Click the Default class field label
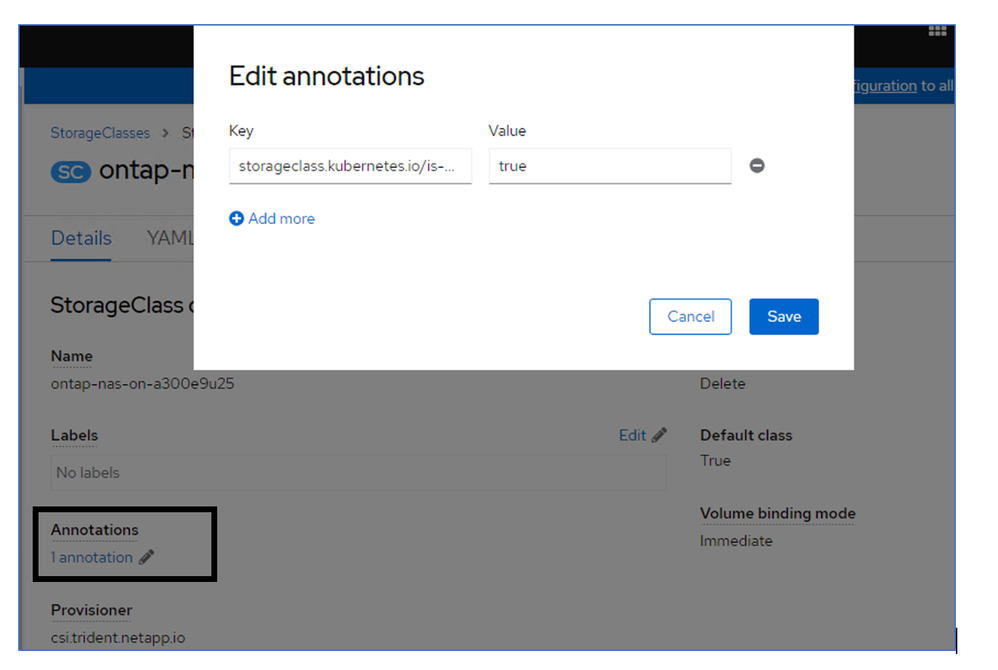This screenshot has height=670, width=998. tap(746, 435)
